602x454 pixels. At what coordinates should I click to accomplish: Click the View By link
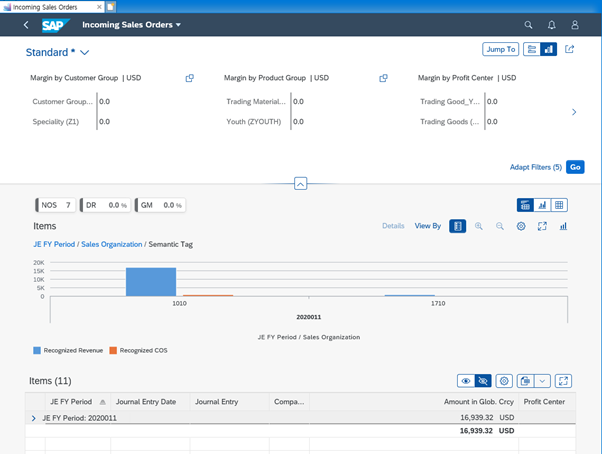click(x=428, y=226)
